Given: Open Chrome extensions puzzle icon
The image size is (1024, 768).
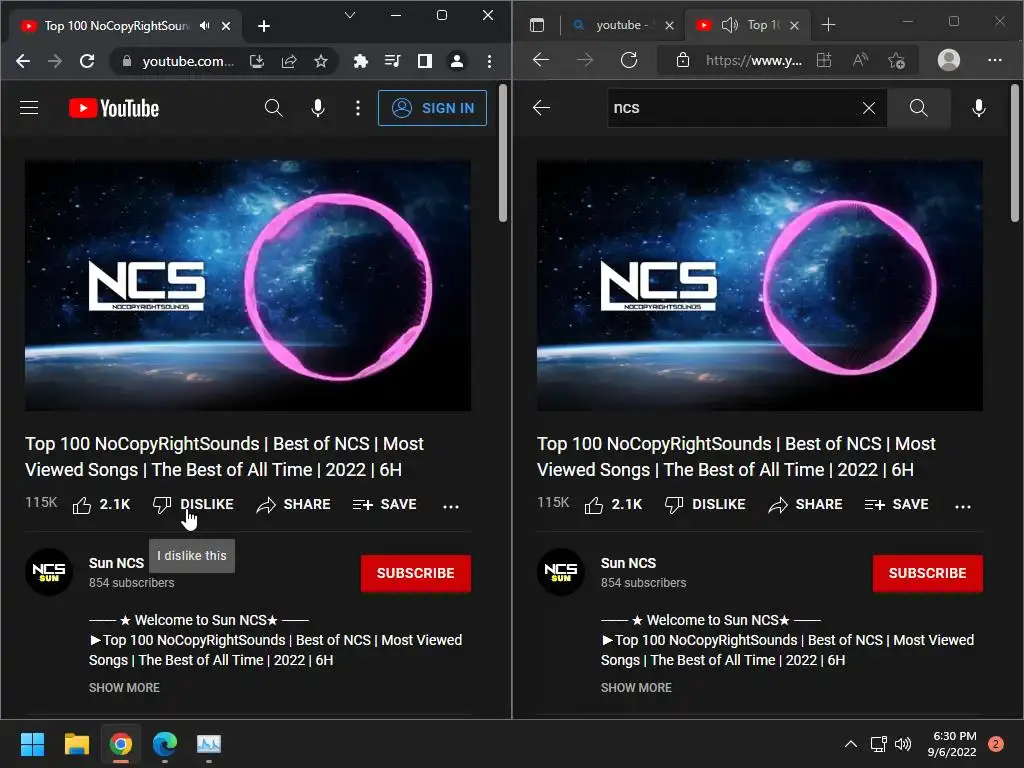Looking at the screenshot, I should point(360,61).
